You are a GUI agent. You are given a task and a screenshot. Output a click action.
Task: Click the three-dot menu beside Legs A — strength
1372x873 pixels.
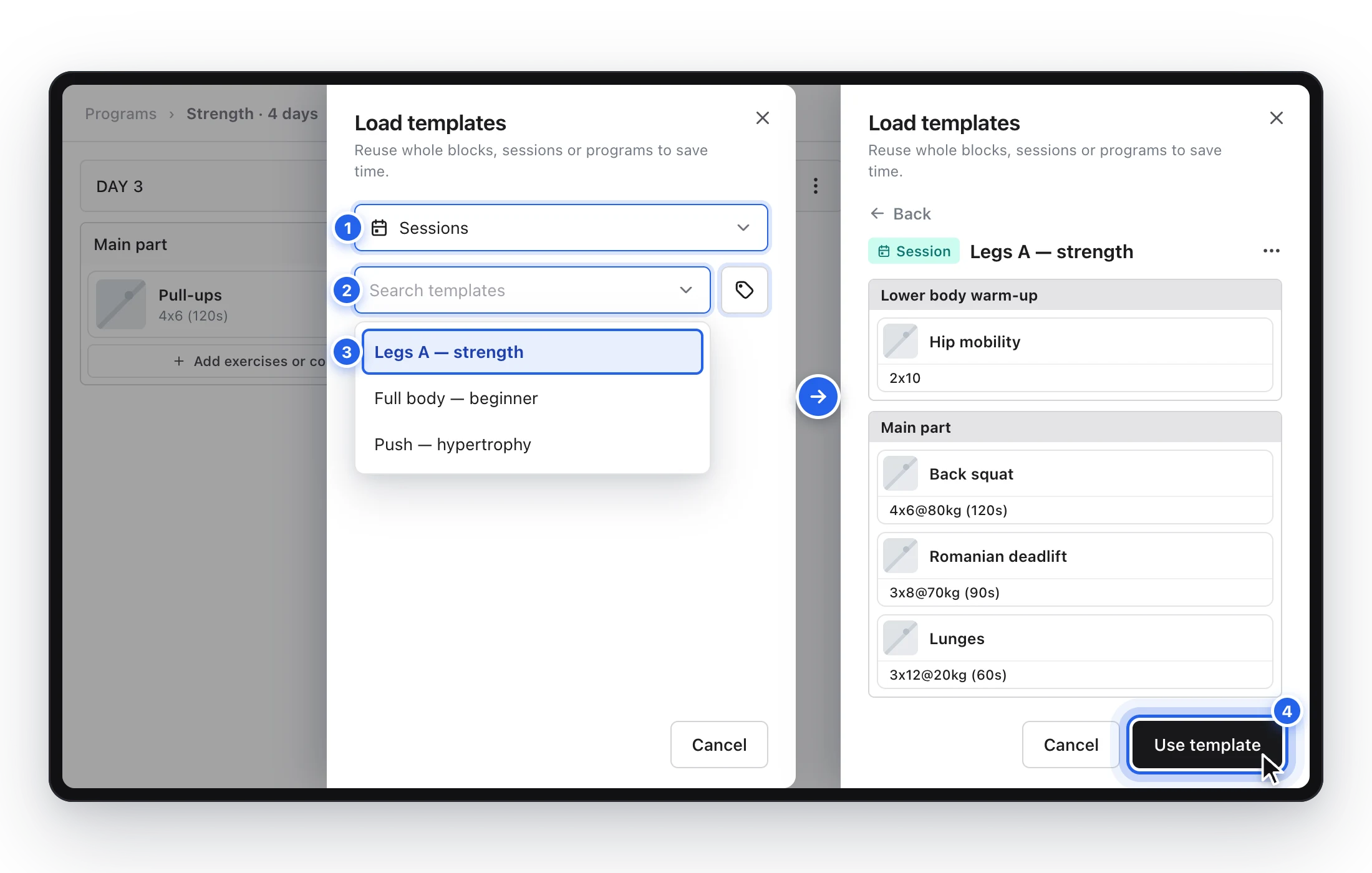[x=1271, y=251]
